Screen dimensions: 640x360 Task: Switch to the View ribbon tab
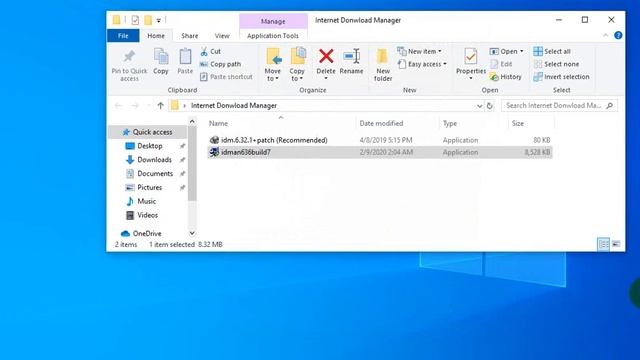pos(222,36)
